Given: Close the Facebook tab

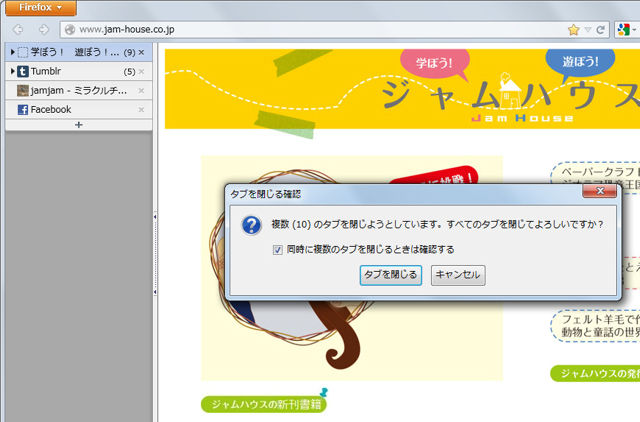Looking at the screenshot, I should click(141, 109).
